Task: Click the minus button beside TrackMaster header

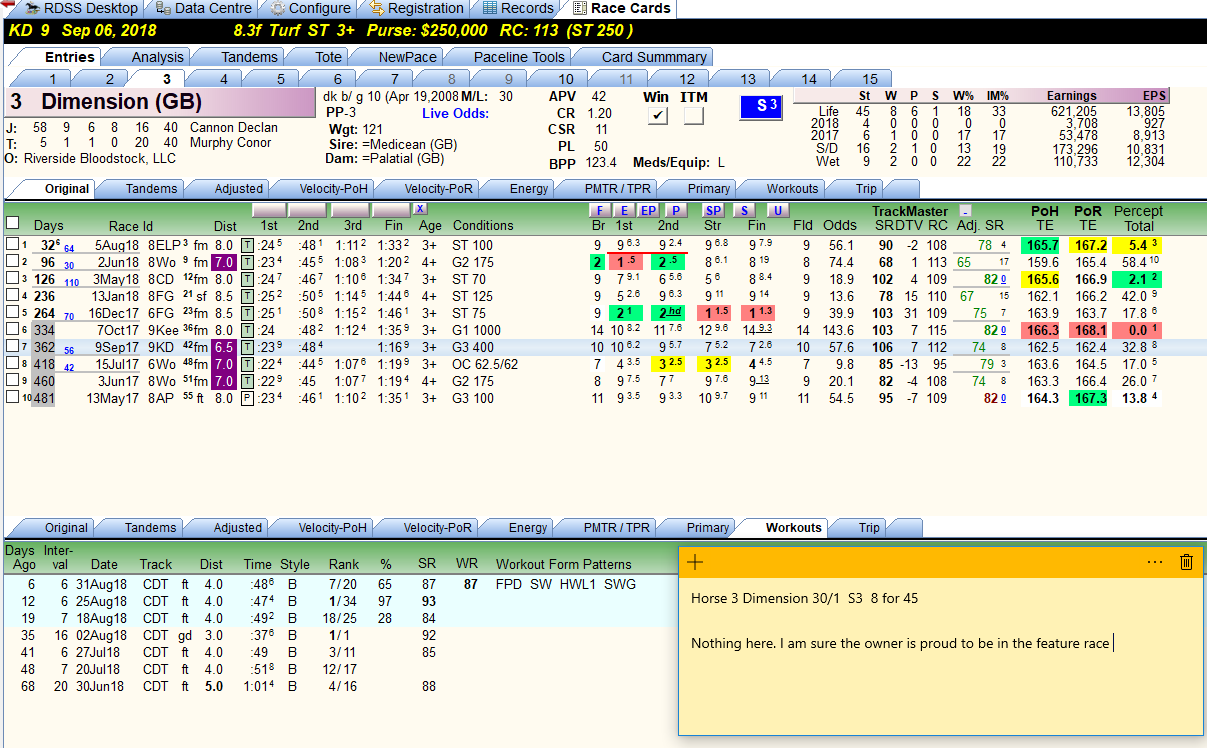Action: [x=965, y=211]
